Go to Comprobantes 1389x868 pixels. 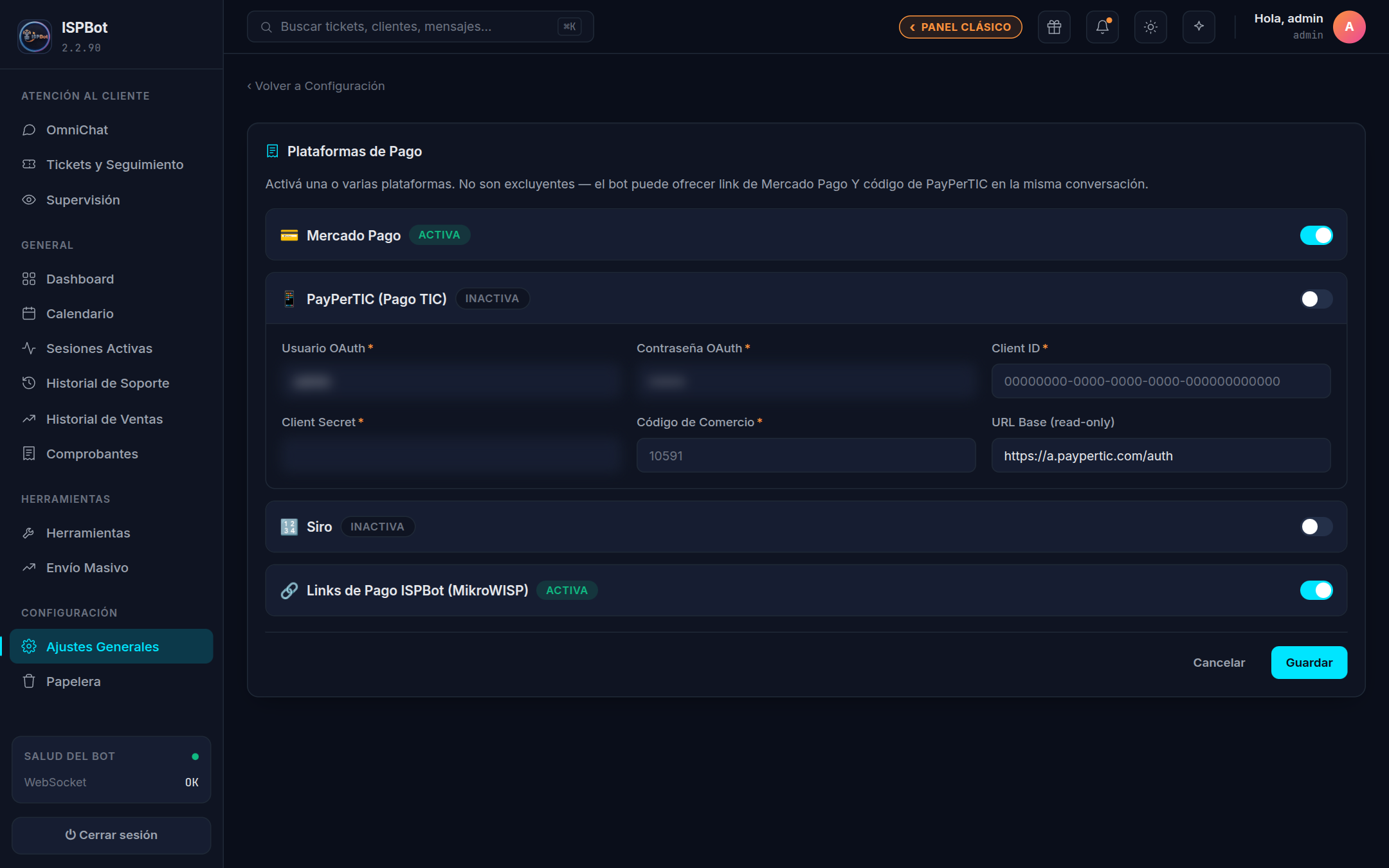pyautogui.click(x=111, y=454)
